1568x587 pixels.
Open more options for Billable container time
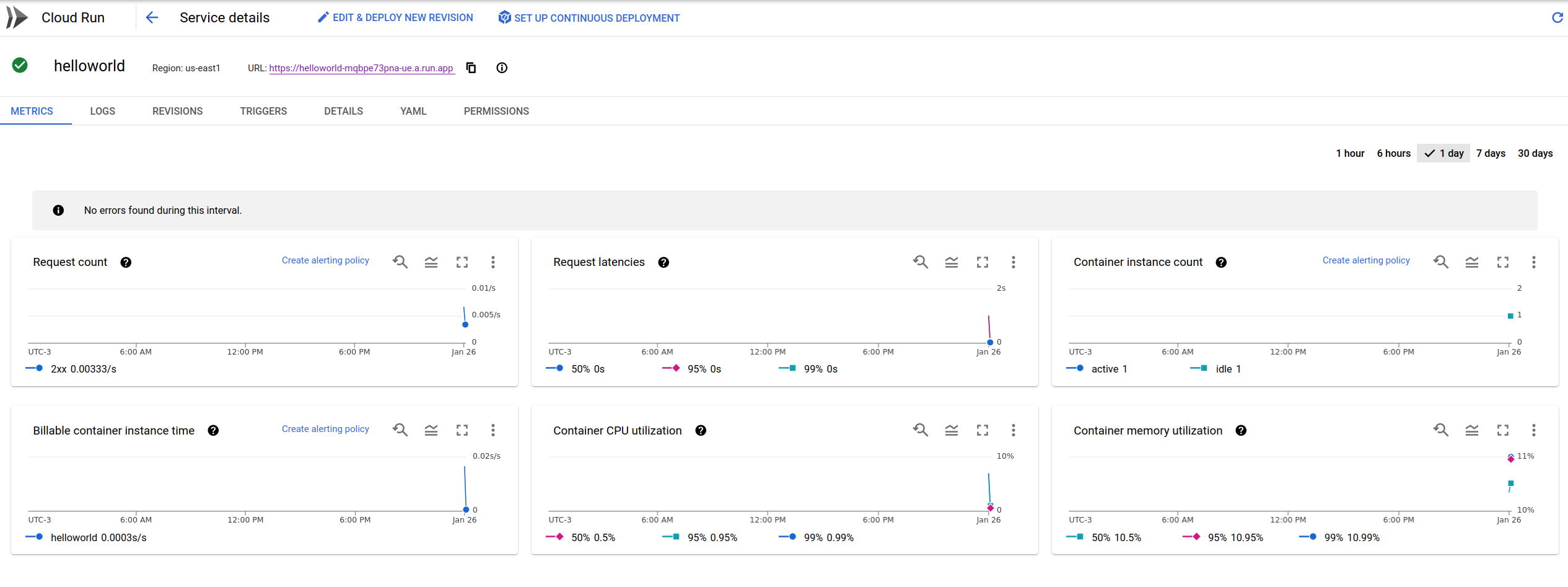coord(493,430)
